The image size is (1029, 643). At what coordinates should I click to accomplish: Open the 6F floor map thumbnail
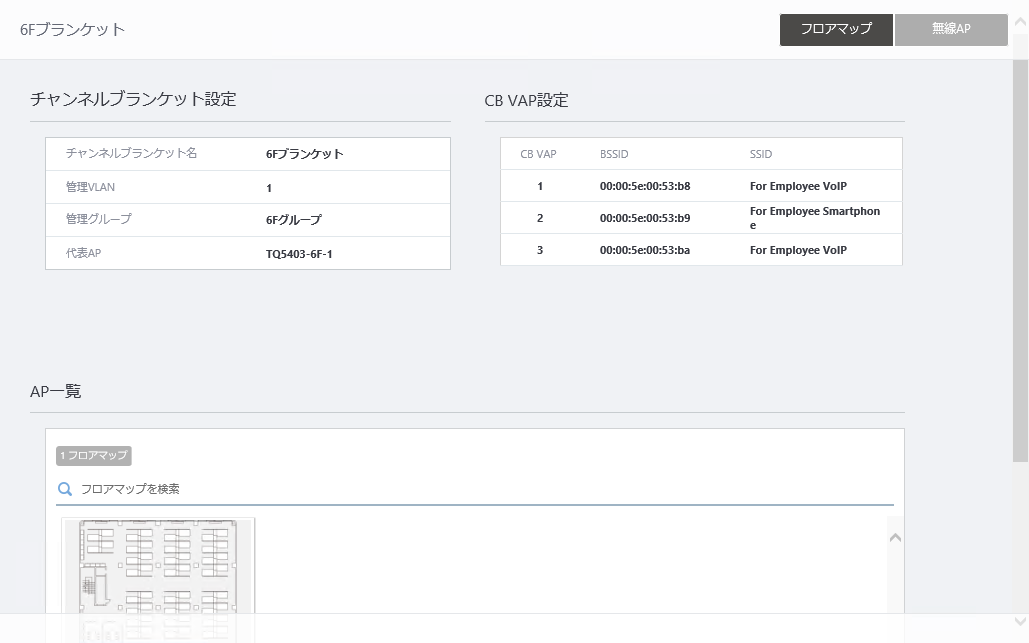click(158, 566)
